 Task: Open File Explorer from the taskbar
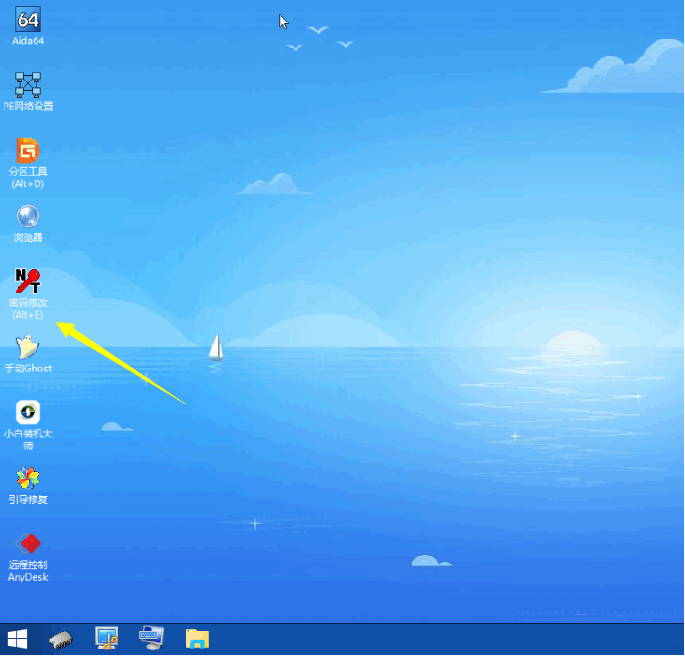197,638
